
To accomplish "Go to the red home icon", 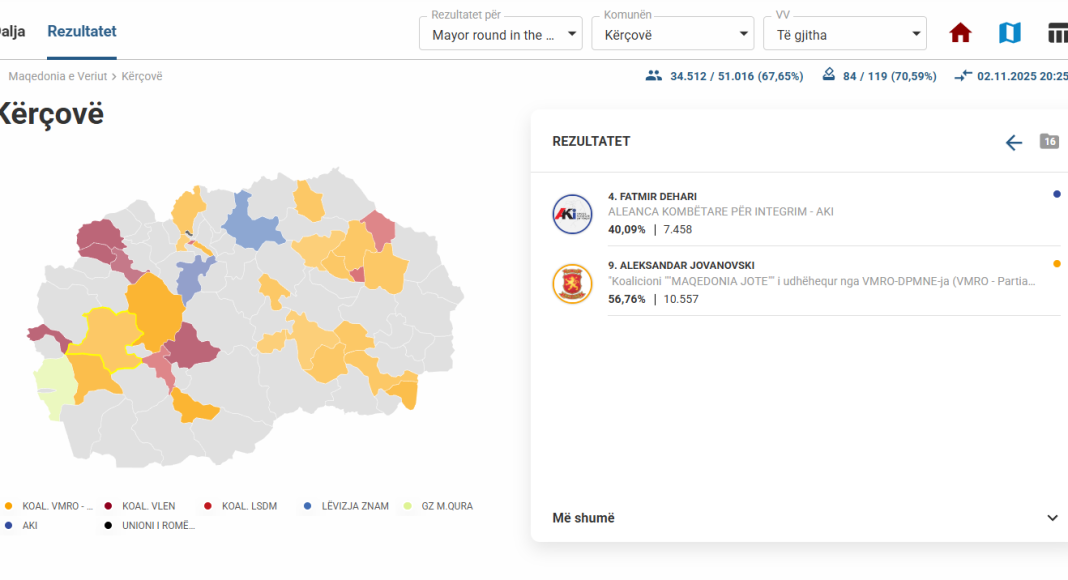I will (x=960, y=33).
